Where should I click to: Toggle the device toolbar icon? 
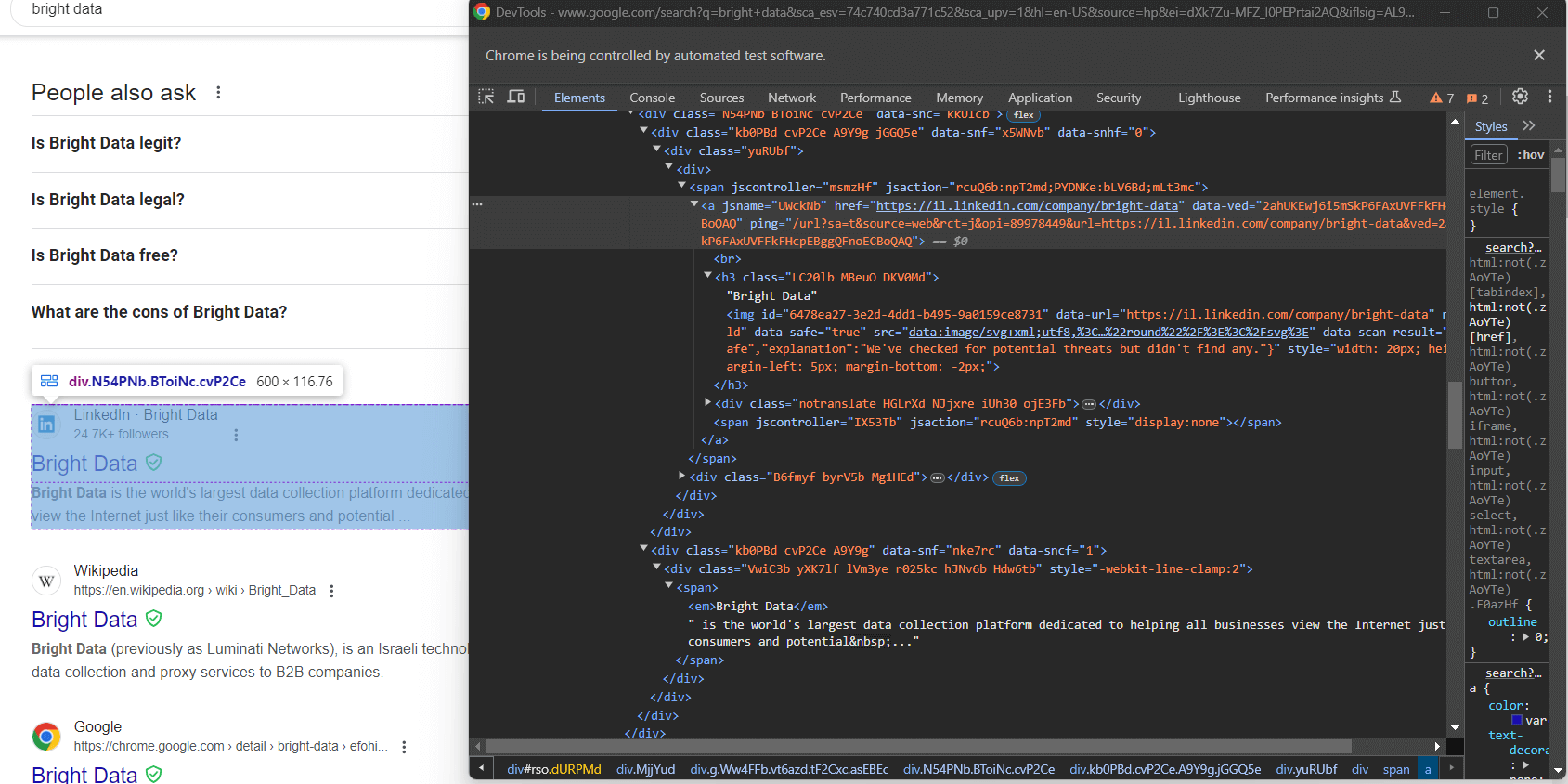pyautogui.click(x=516, y=97)
